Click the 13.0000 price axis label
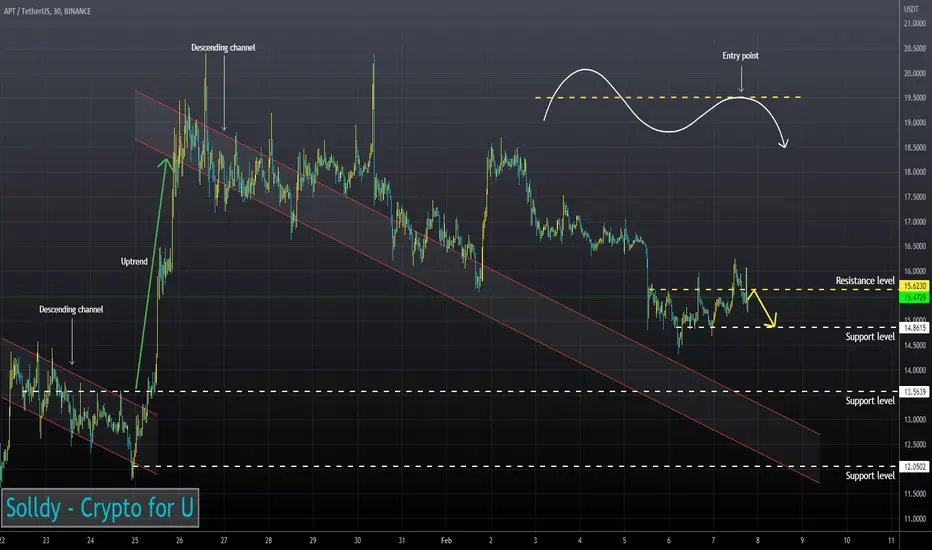The height and width of the screenshot is (550, 932). [x=915, y=420]
